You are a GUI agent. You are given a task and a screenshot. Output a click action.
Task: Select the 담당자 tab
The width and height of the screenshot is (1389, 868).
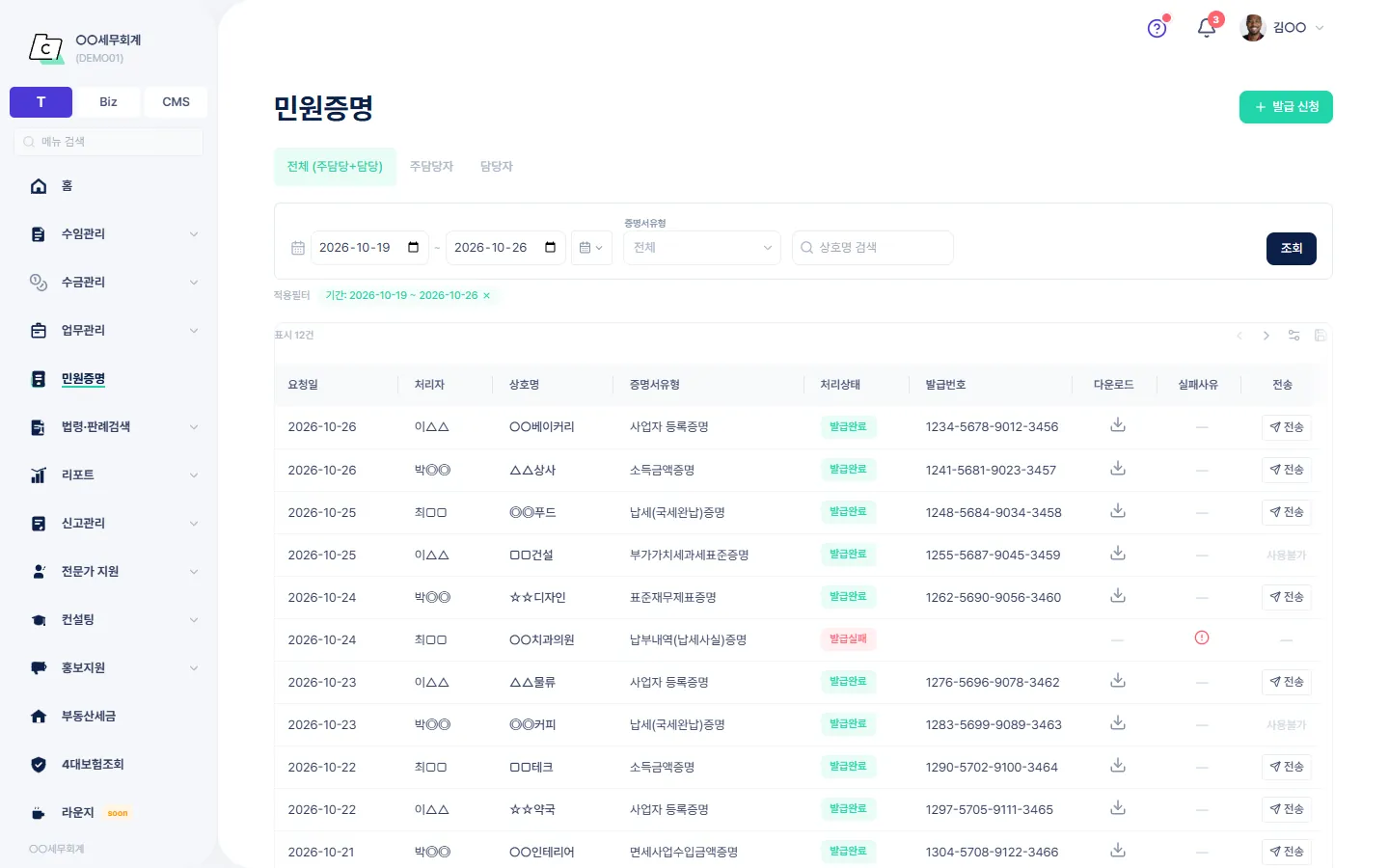point(497,167)
